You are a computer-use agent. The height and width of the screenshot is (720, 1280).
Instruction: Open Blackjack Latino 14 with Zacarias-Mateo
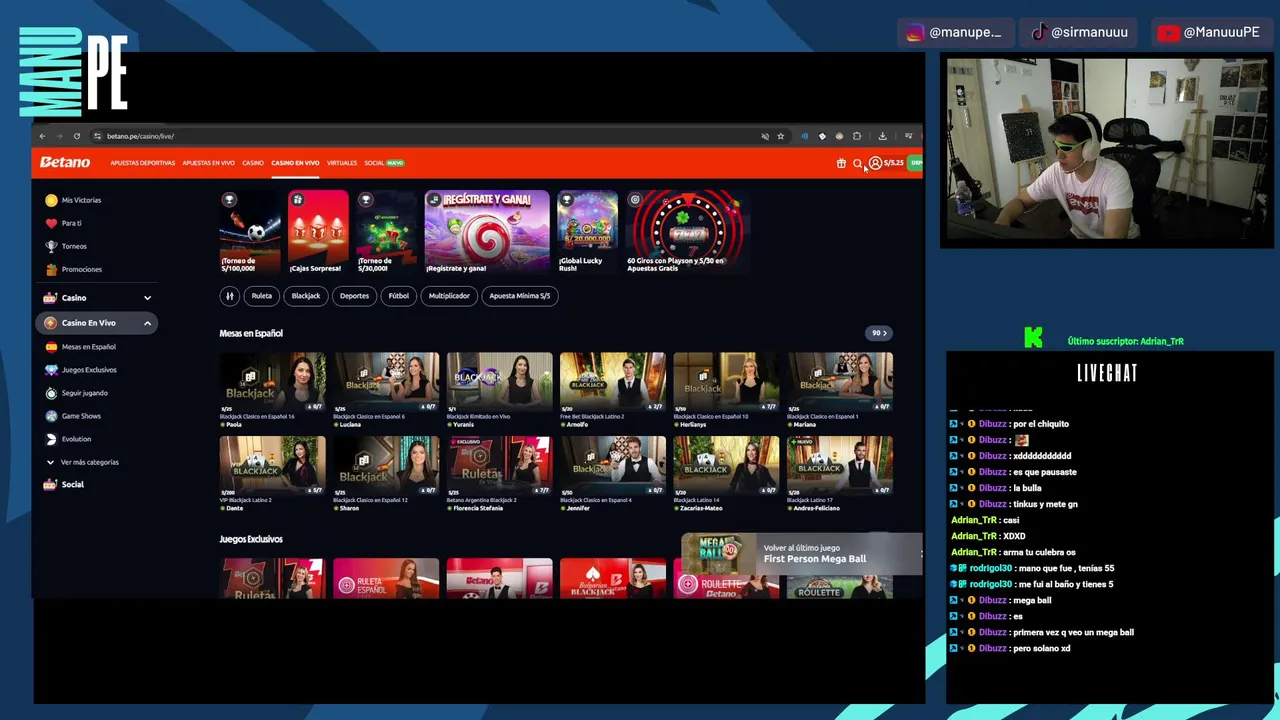pyautogui.click(x=726, y=474)
